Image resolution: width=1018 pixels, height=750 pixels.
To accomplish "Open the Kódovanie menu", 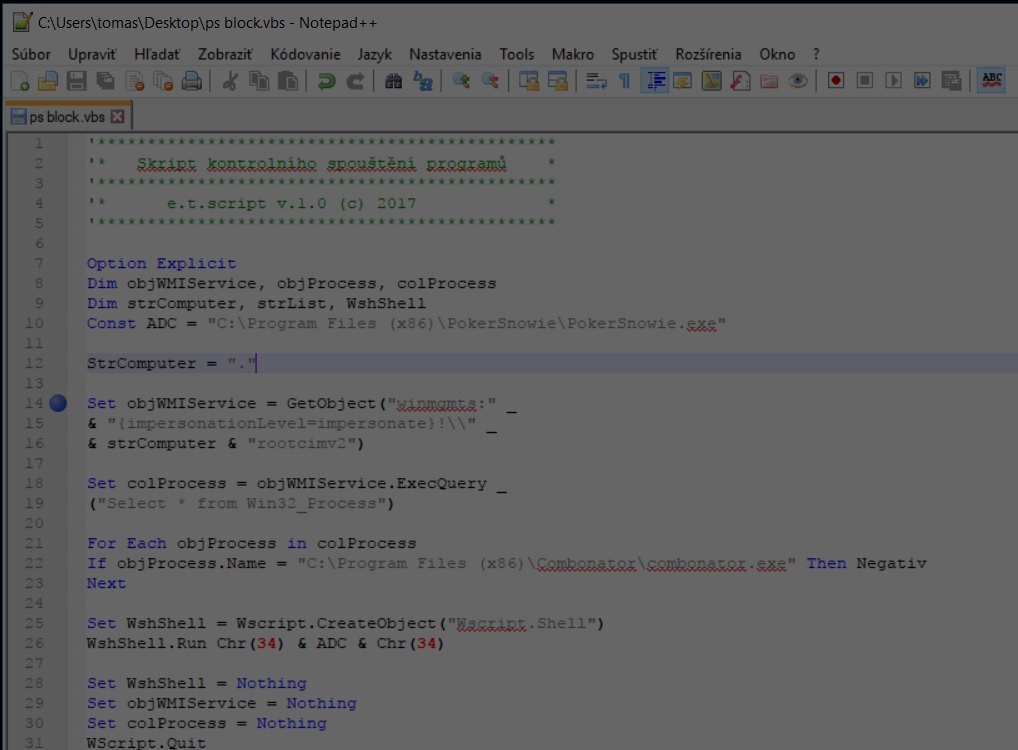I will click(305, 54).
